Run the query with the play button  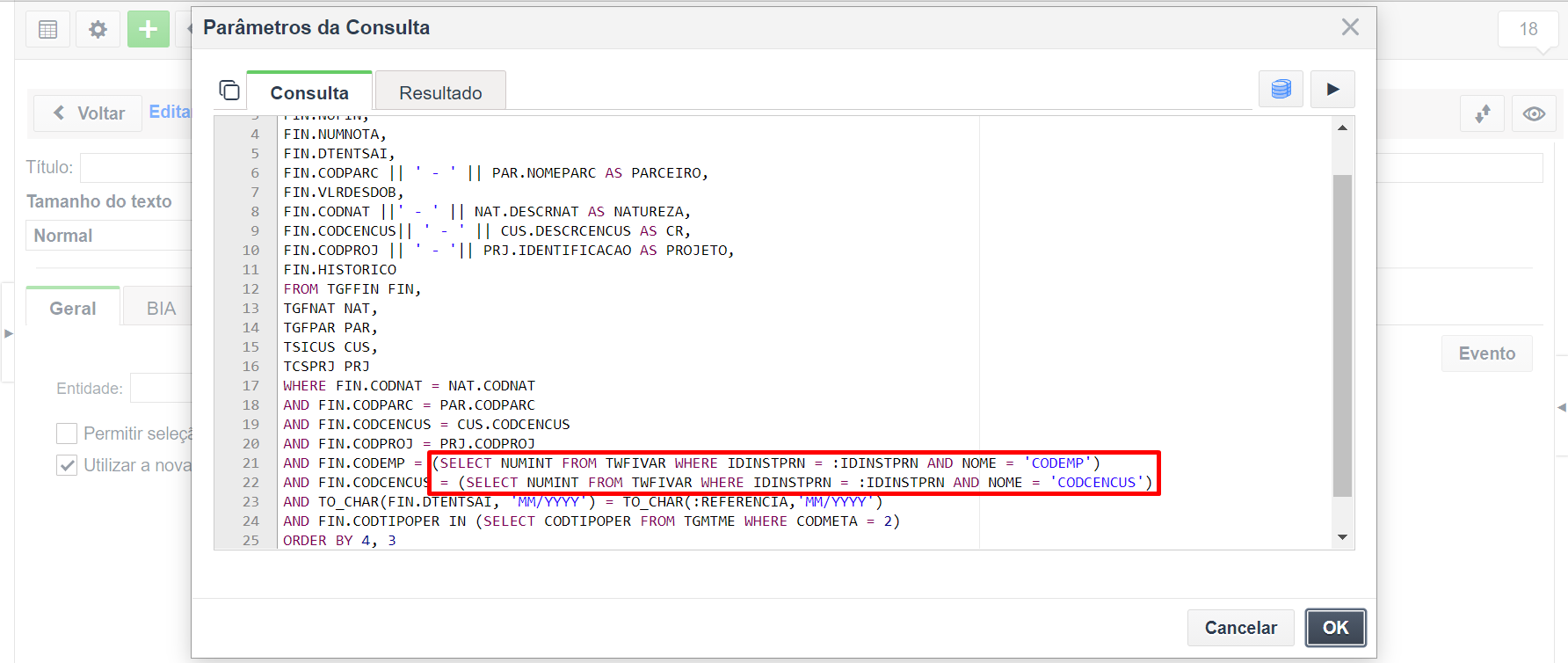pyautogui.click(x=1332, y=89)
